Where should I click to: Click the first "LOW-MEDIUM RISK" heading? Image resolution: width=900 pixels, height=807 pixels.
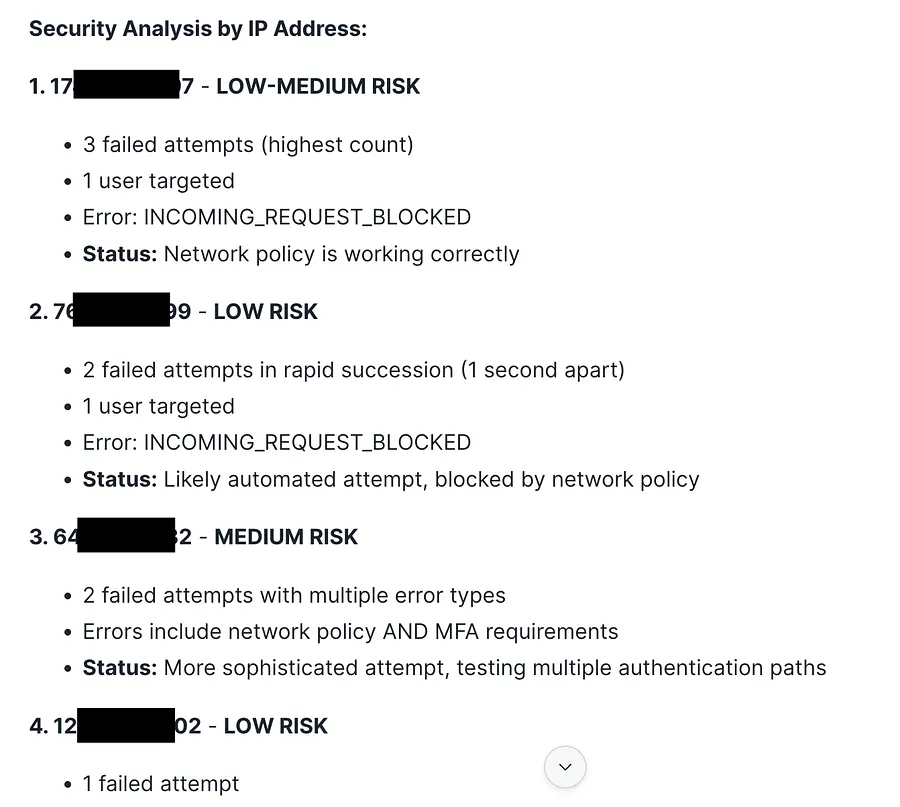(x=318, y=86)
